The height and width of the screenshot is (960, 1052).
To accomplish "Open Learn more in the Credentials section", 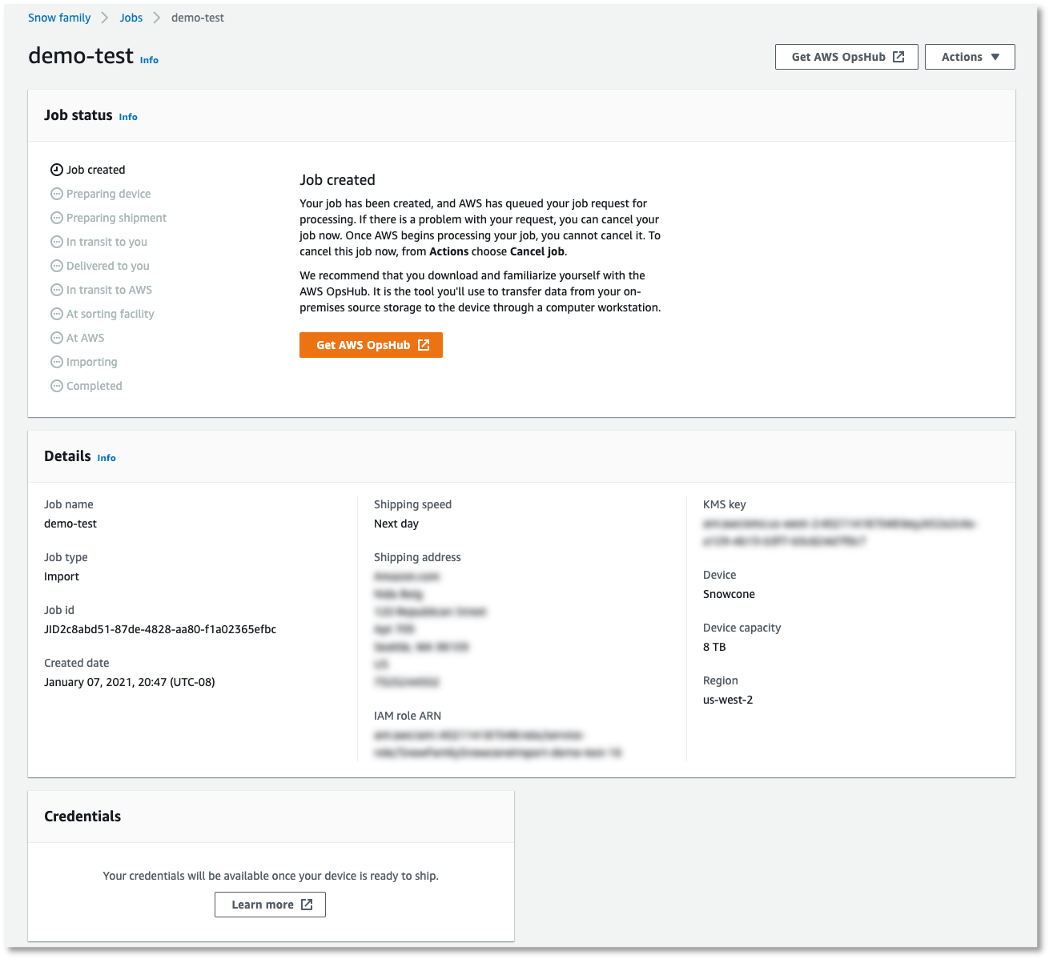I will pyautogui.click(x=270, y=904).
